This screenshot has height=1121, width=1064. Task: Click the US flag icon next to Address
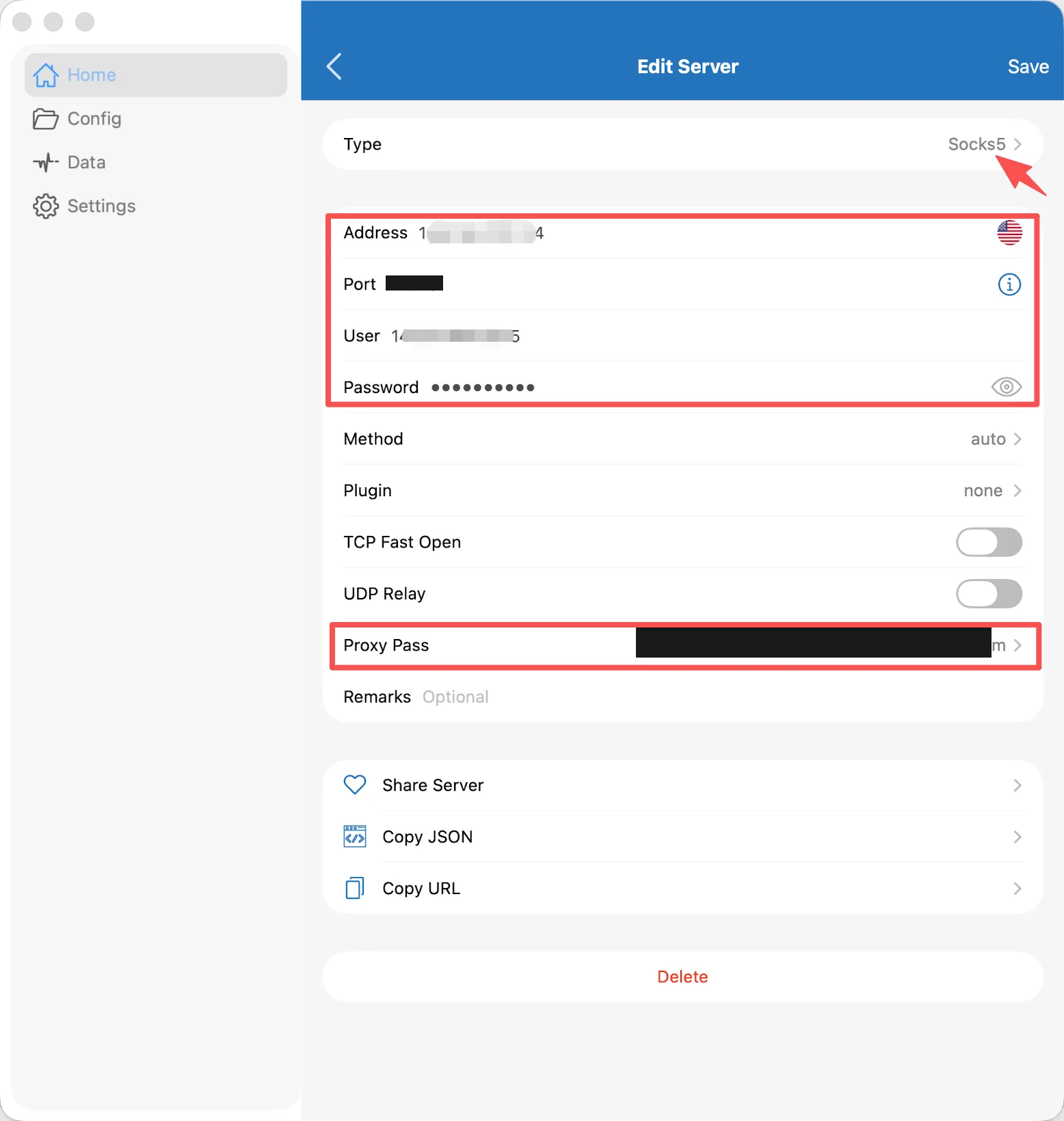[x=1009, y=232]
